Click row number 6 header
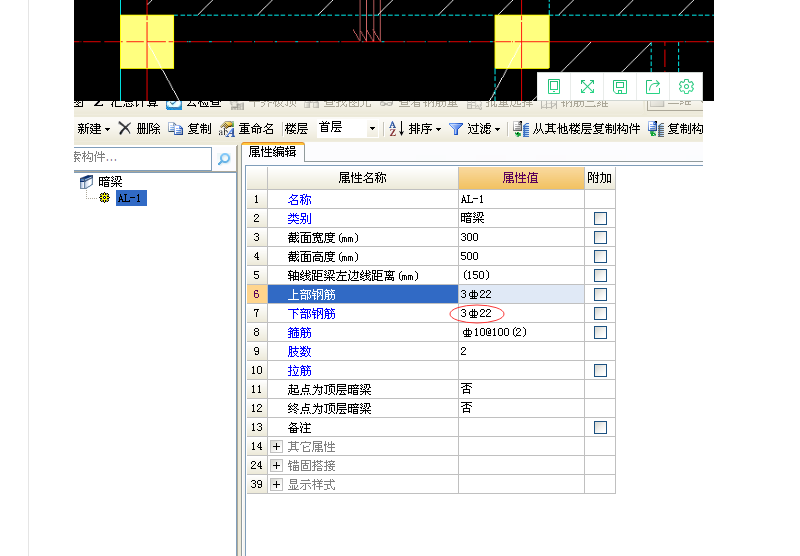Viewport: 800px width, 556px height. point(257,294)
